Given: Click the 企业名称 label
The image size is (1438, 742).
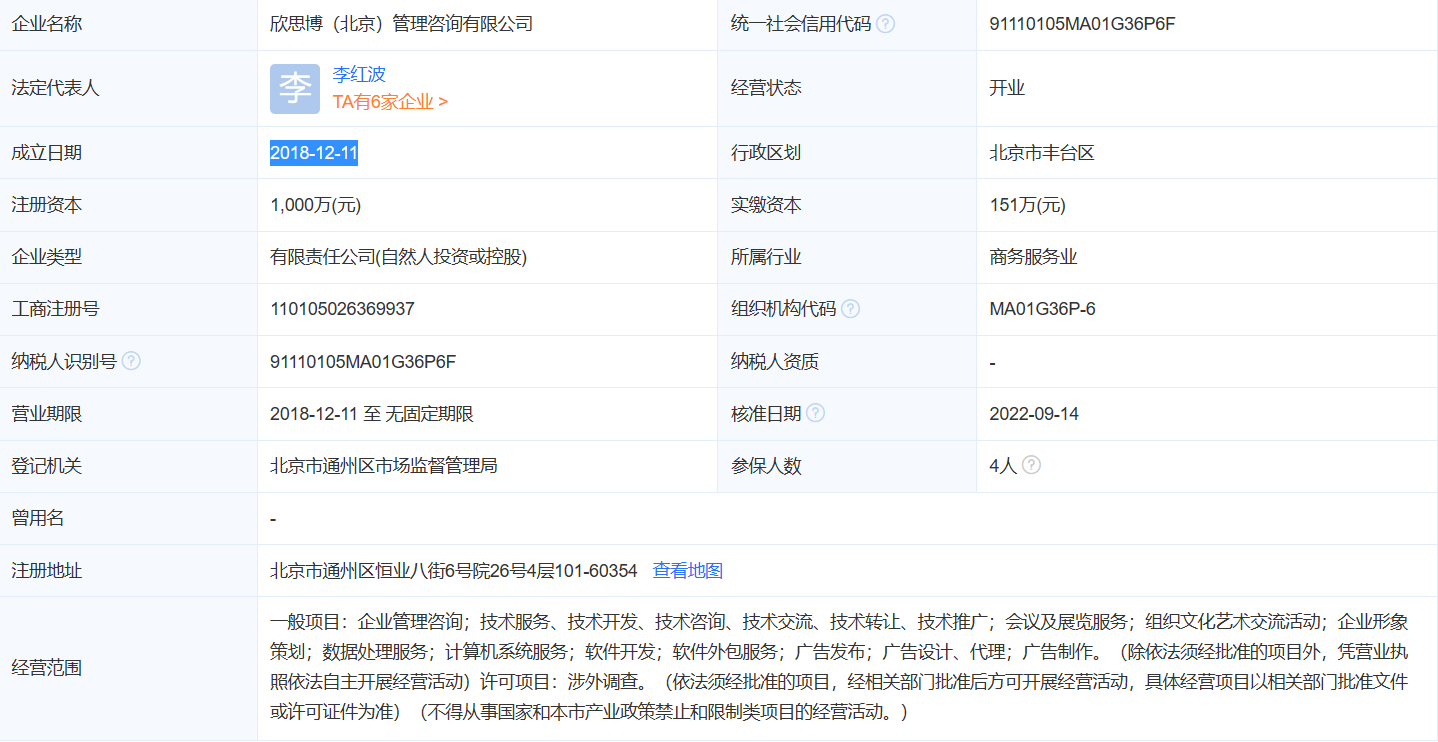Looking at the screenshot, I should coord(47,24).
